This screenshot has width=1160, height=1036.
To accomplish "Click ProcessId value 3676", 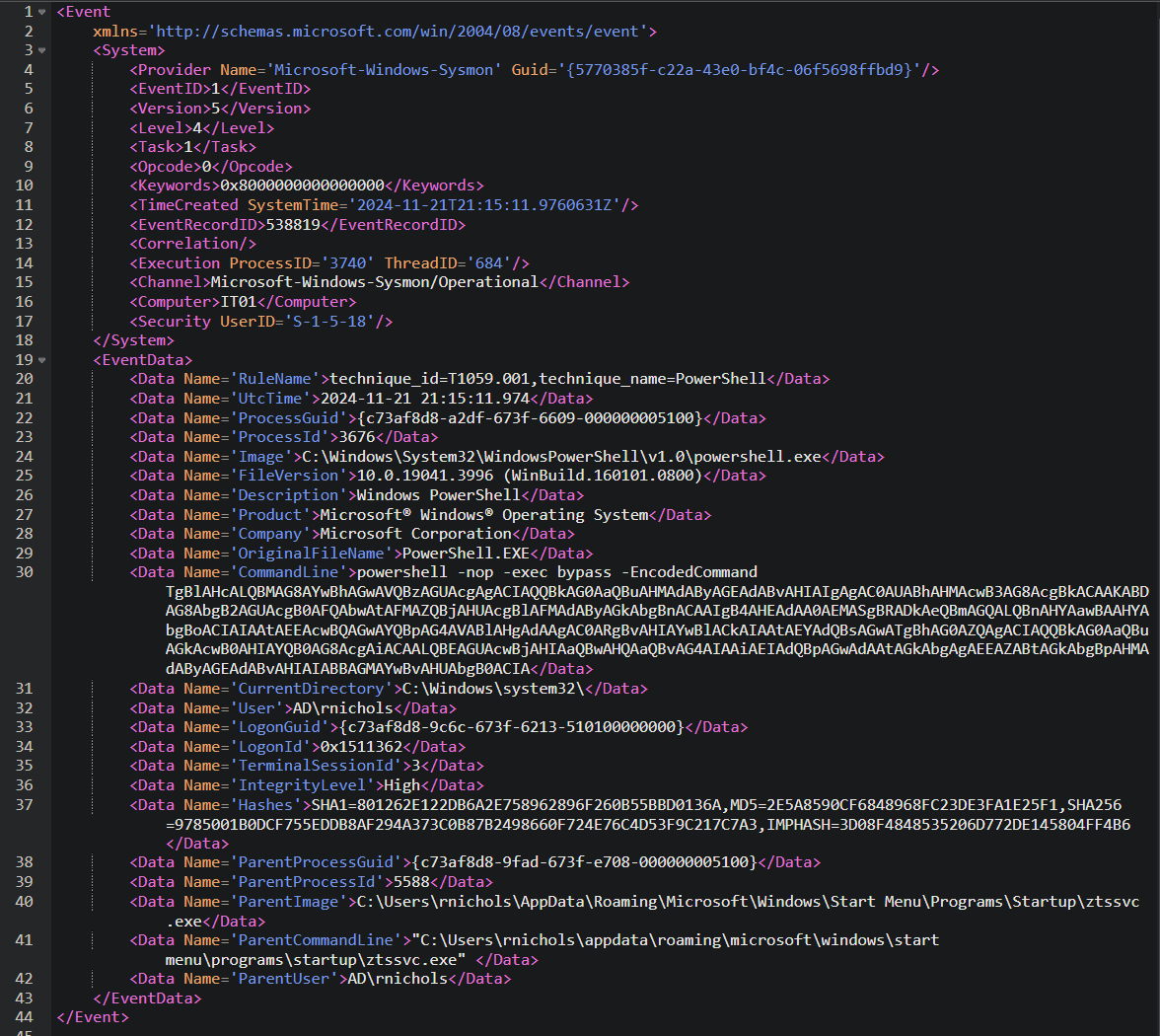I will [357, 436].
